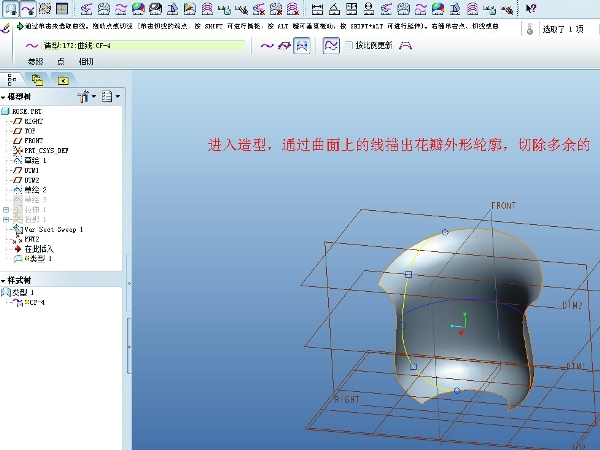Collapse the 样式树 panel header
The image size is (600, 450).
(x=4, y=280)
